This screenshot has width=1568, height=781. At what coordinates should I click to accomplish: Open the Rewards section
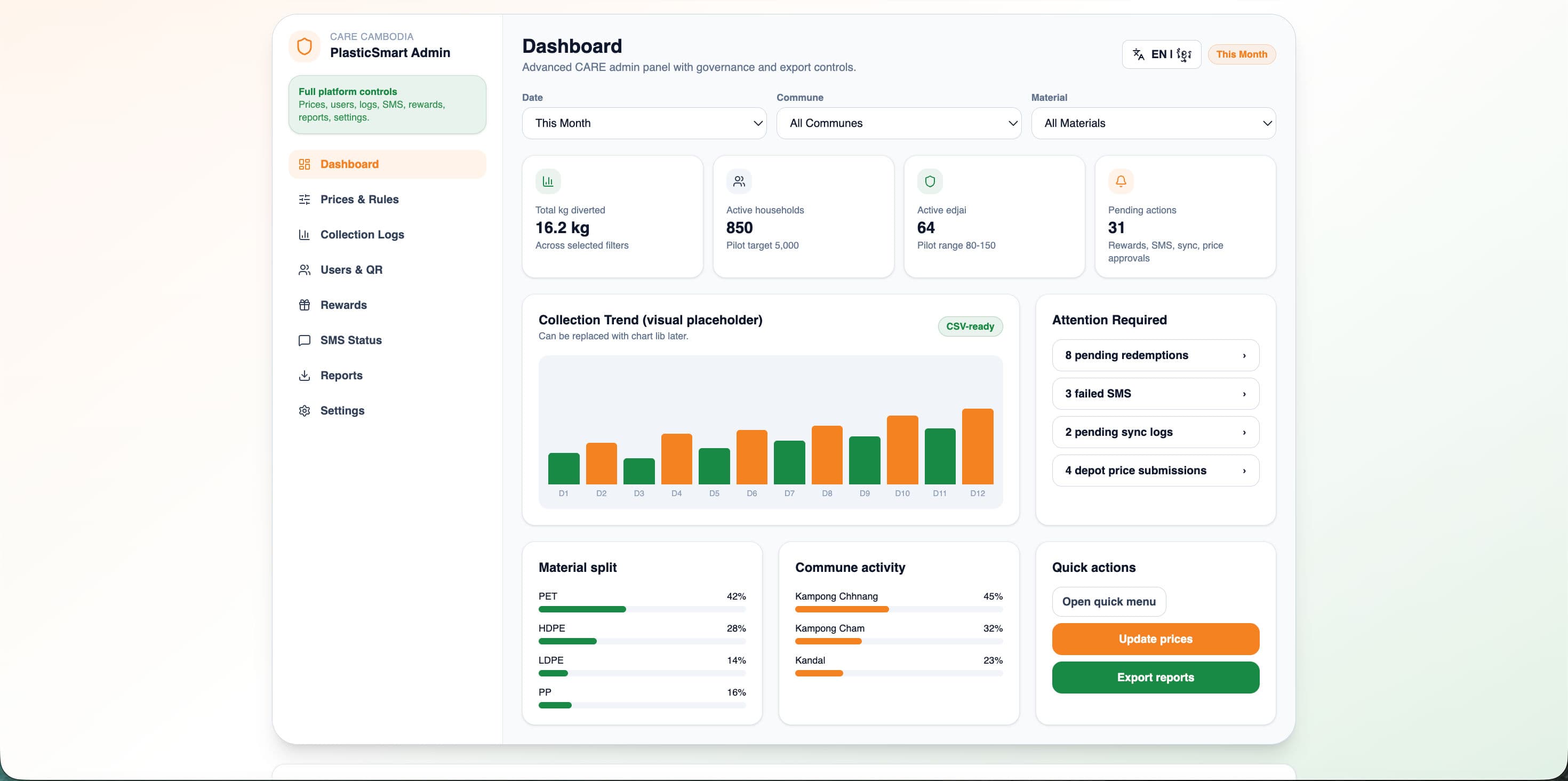tap(387, 305)
